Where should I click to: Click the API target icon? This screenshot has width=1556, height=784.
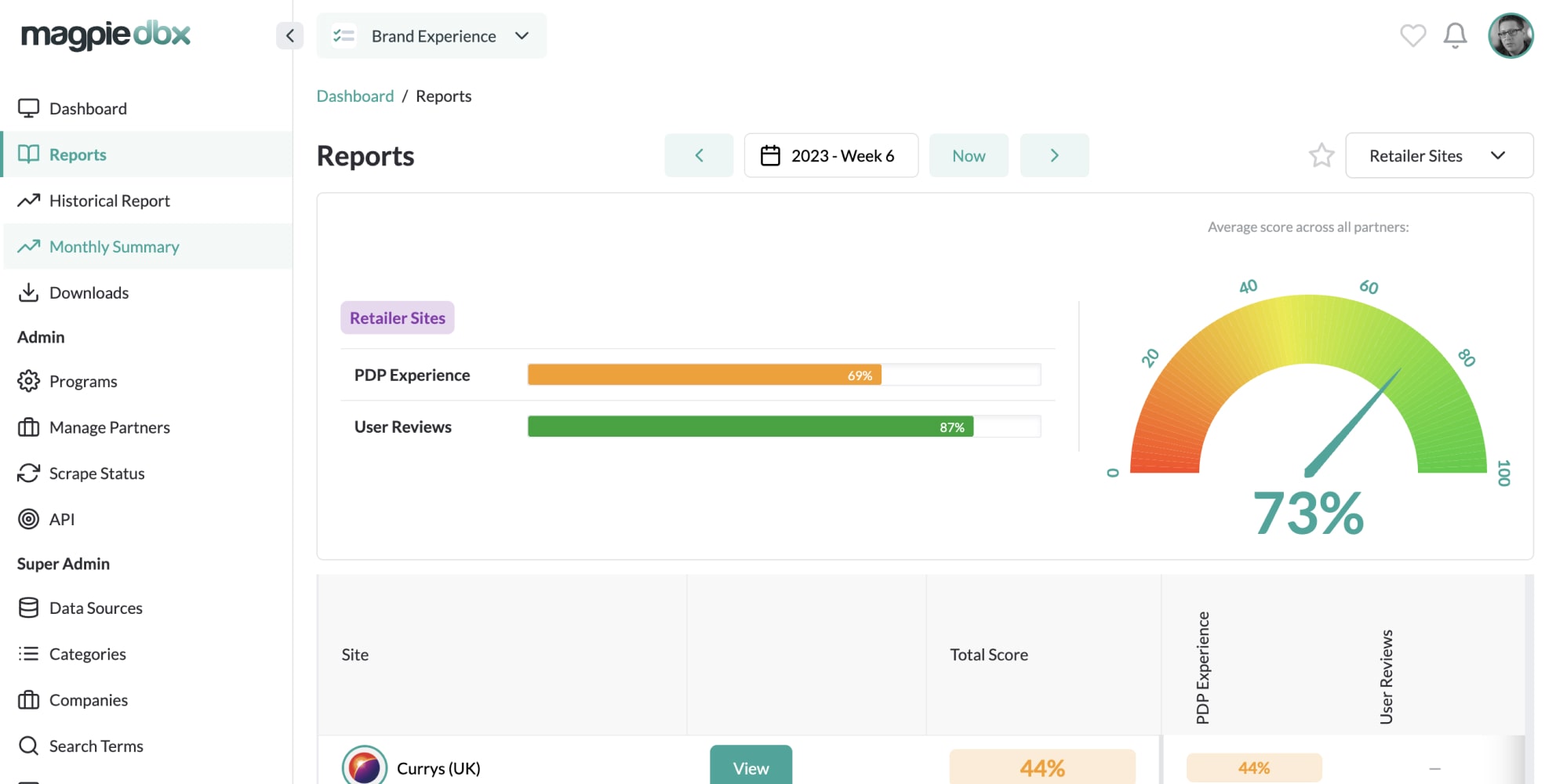pyautogui.click(x=28, y=519)
